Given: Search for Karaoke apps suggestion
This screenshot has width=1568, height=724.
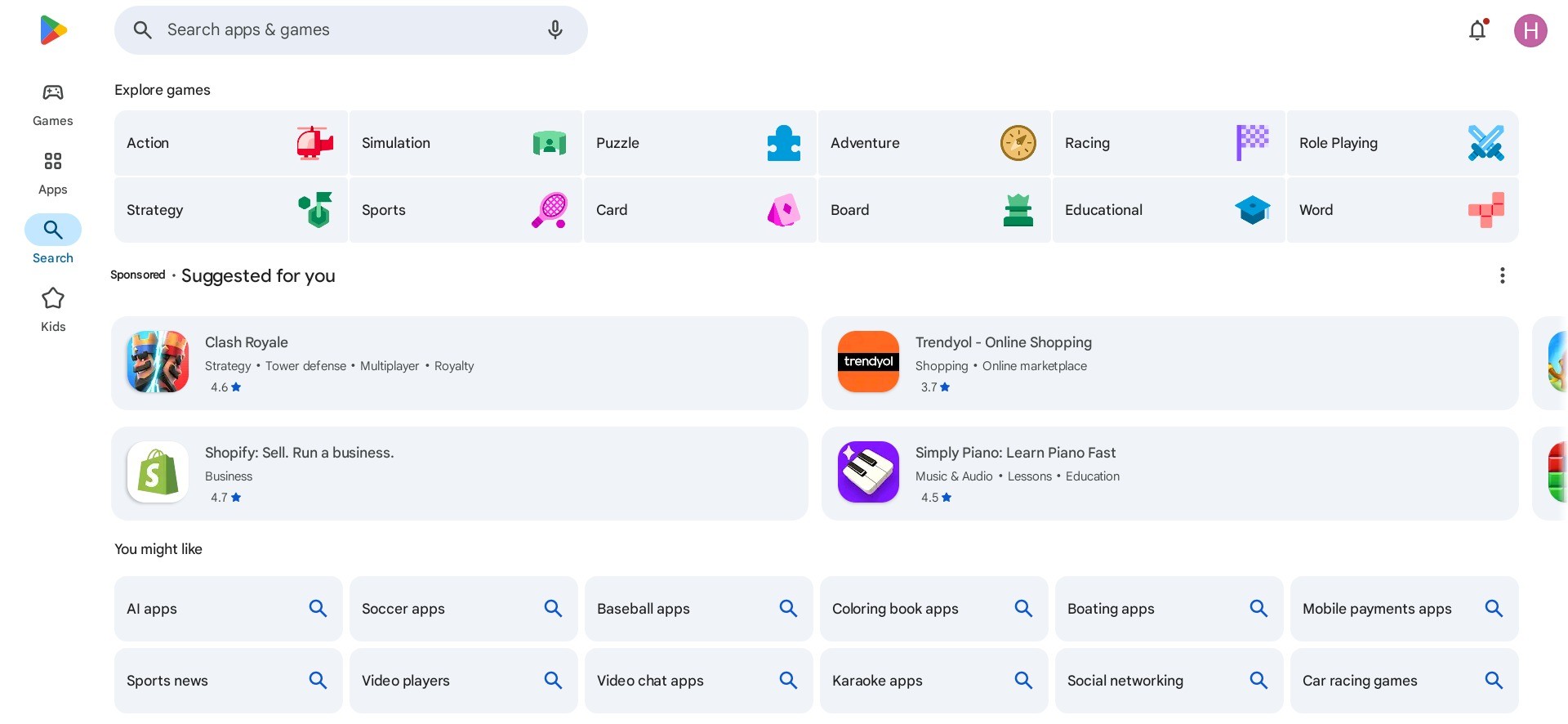Looking at the screenshot, I should (x=933, y=681).
